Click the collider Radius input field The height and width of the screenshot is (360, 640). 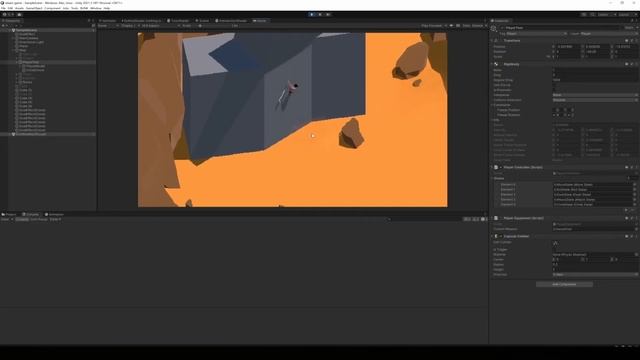(x=595, y=264)
